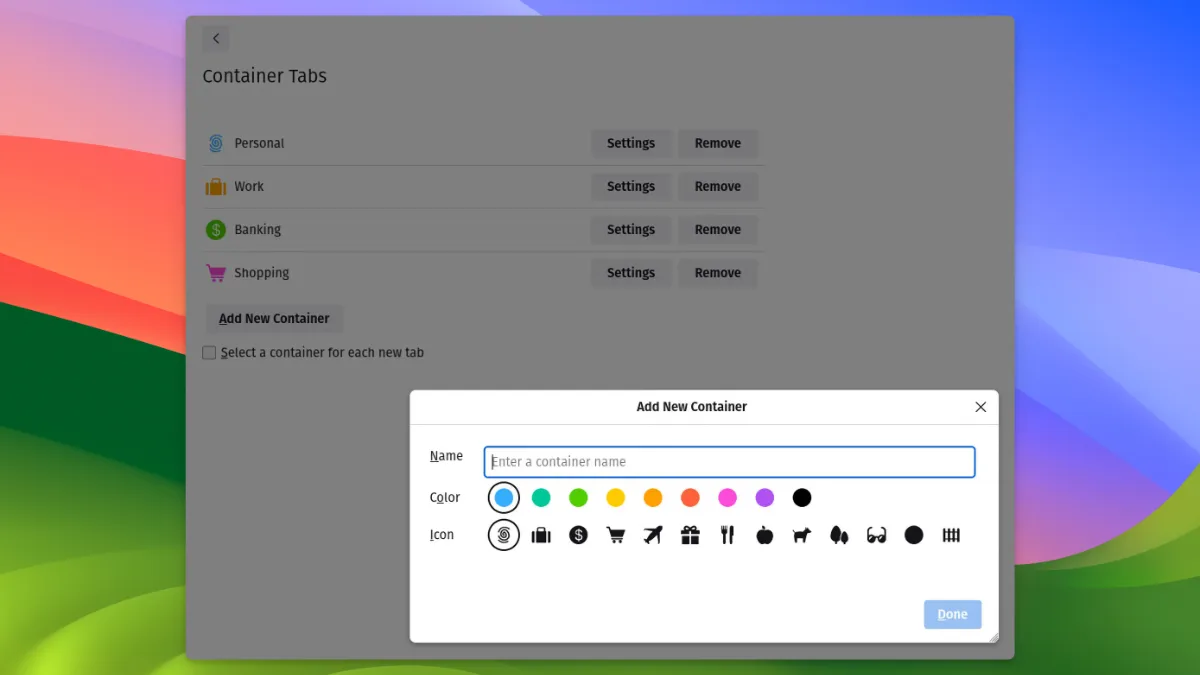Choose the apple fruit icon
1200x675 pixels.
pyautogui.click(x=765, y=535)
